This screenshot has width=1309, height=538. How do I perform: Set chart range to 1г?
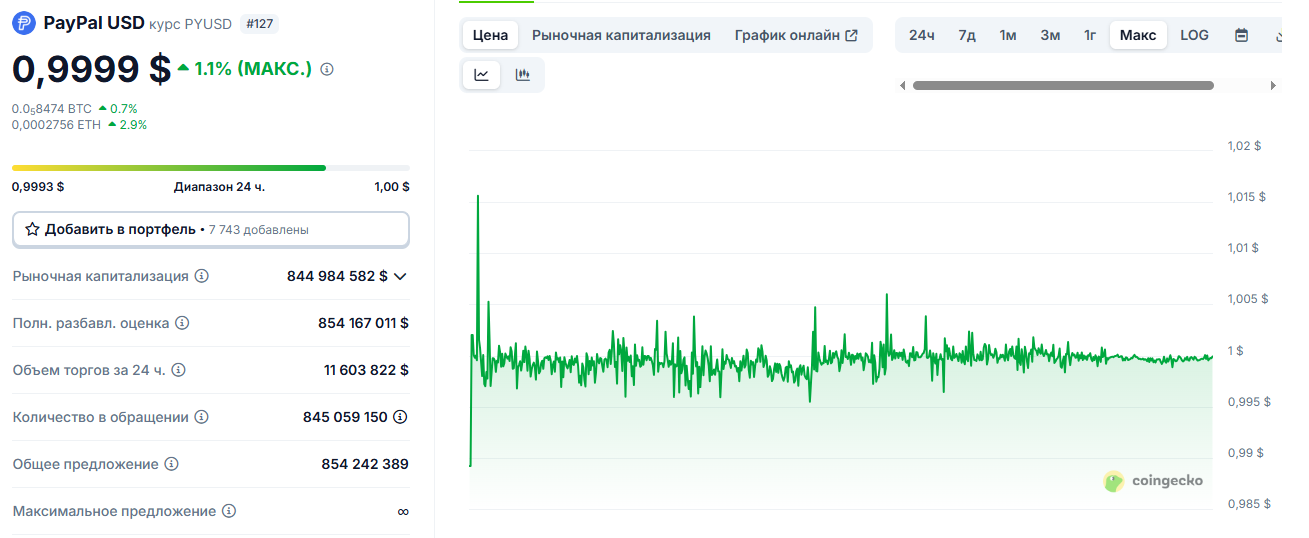(1090, 35)
